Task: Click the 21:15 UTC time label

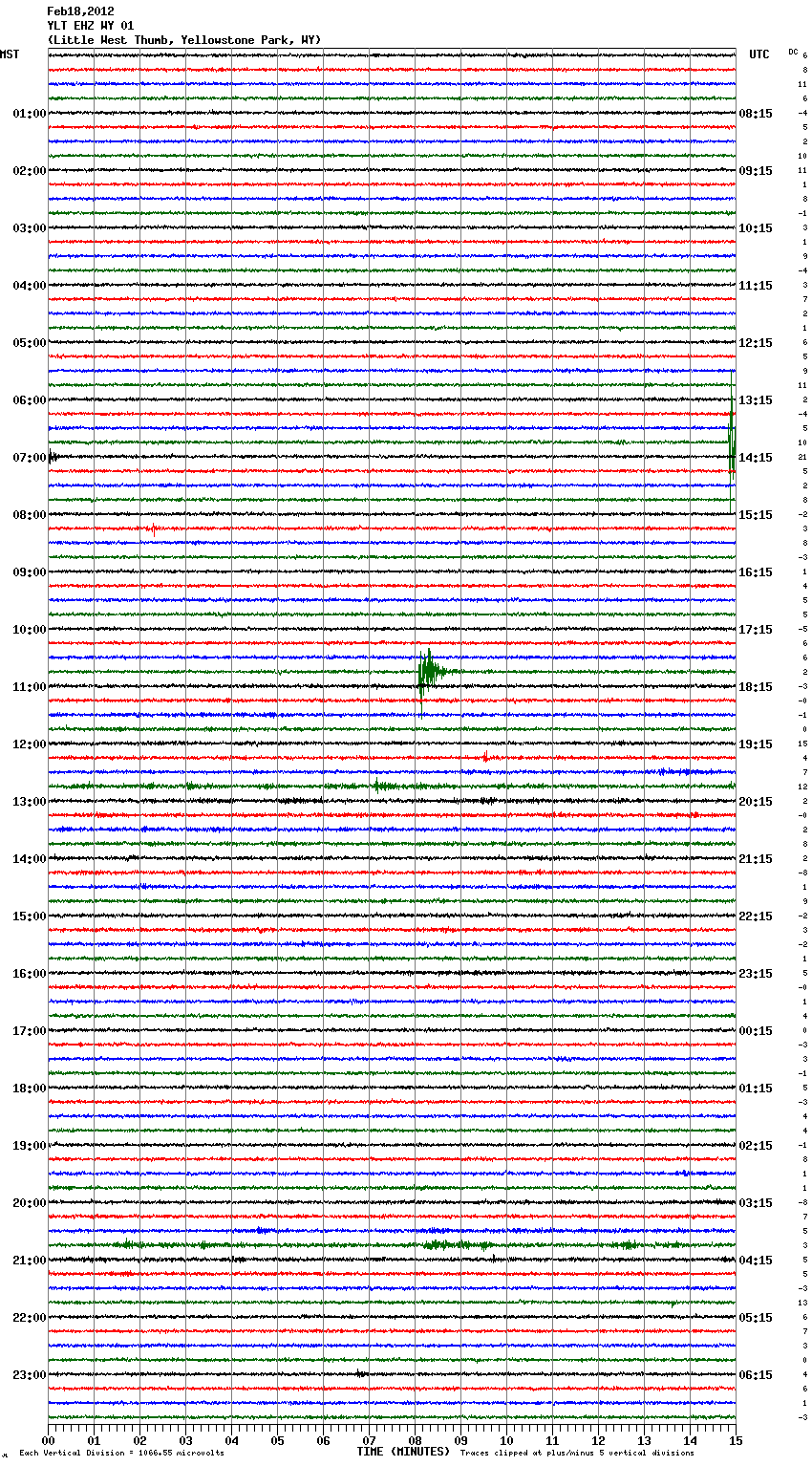Action: (756, 859)
